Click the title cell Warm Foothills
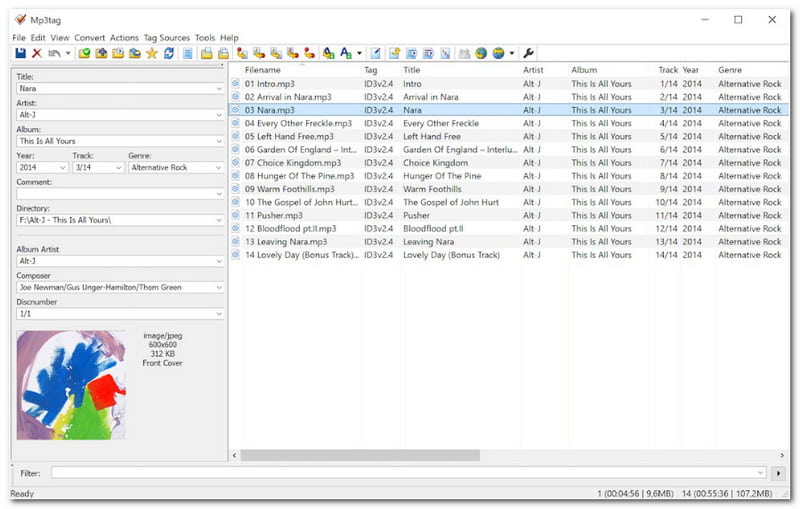Image resolution: width=800 pixels, height=509 pixels. point(432,189)
